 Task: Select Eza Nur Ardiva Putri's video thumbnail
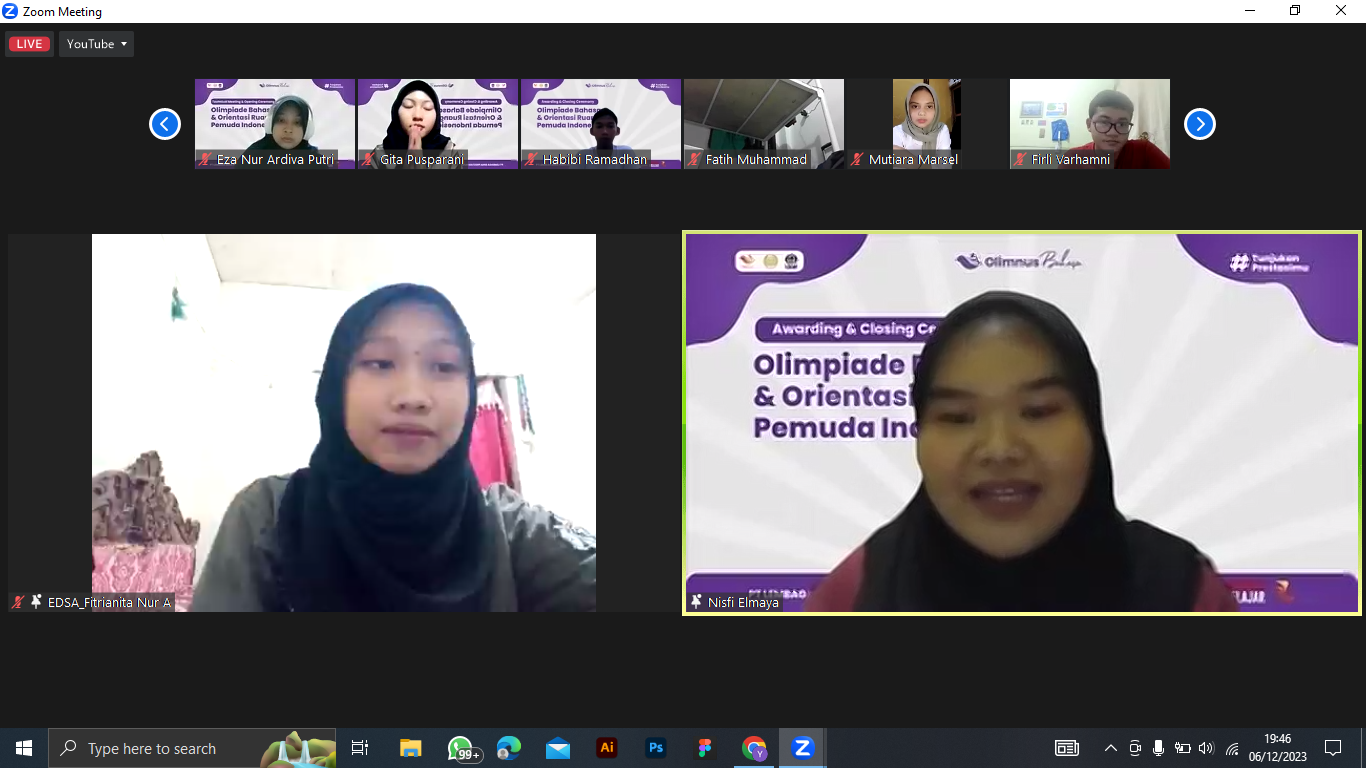tap(275, 123)
